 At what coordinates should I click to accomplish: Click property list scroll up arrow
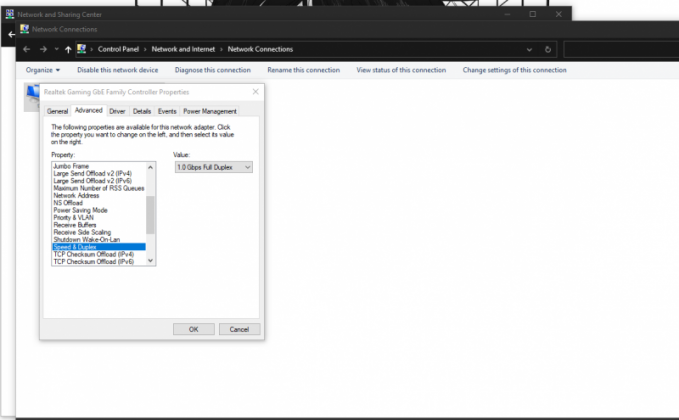tap(151, 167)
